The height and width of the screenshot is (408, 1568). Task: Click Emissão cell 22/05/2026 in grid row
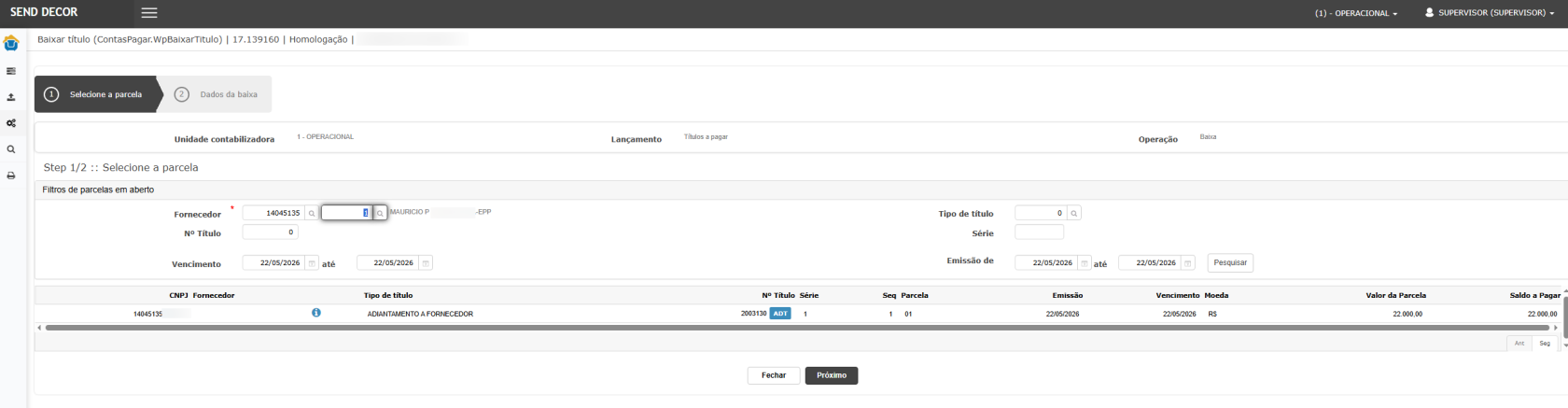pyautogui.click(x=1062, y=314)
